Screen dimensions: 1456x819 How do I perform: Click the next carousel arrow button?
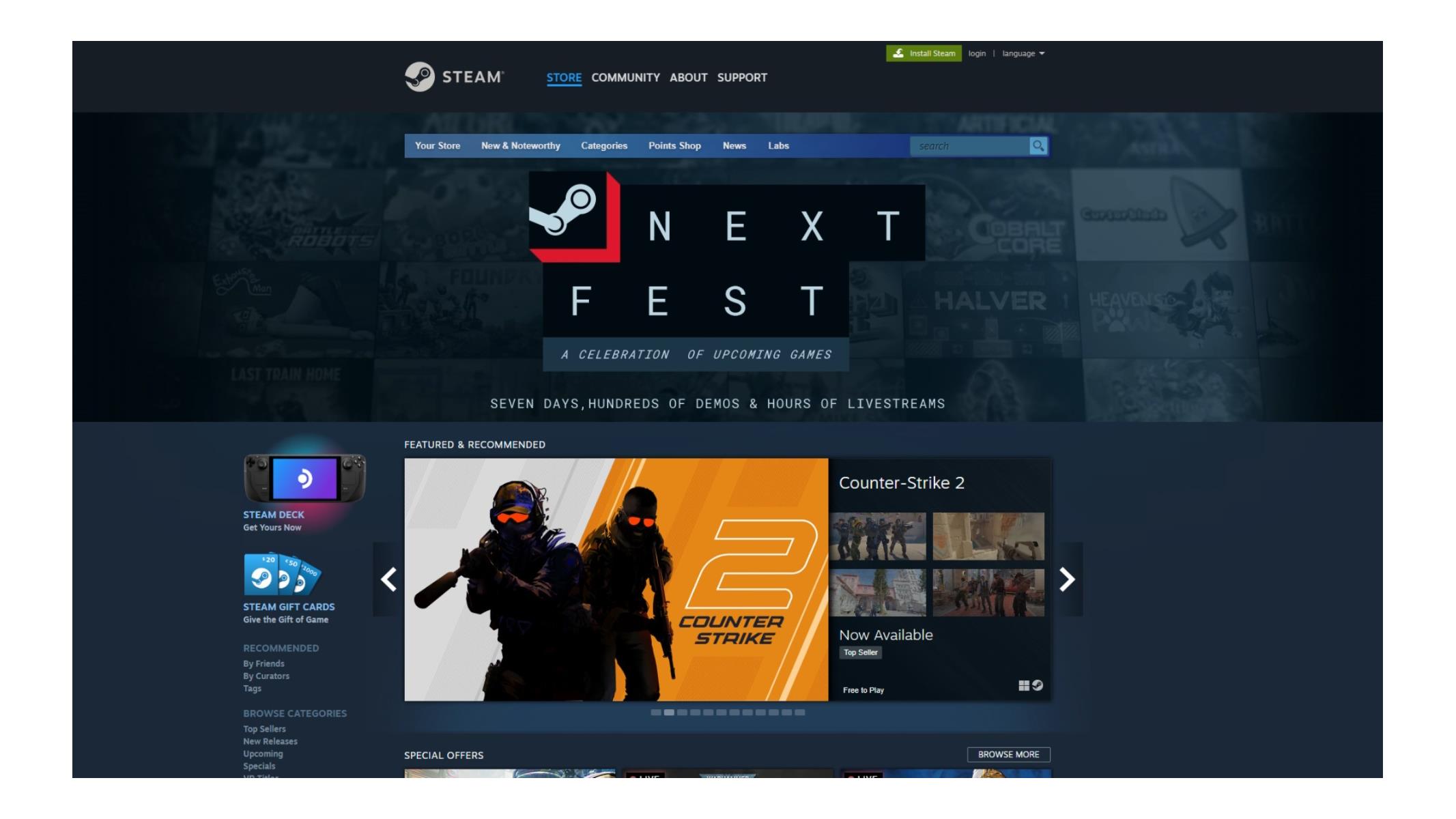(x=1066, y=579)
